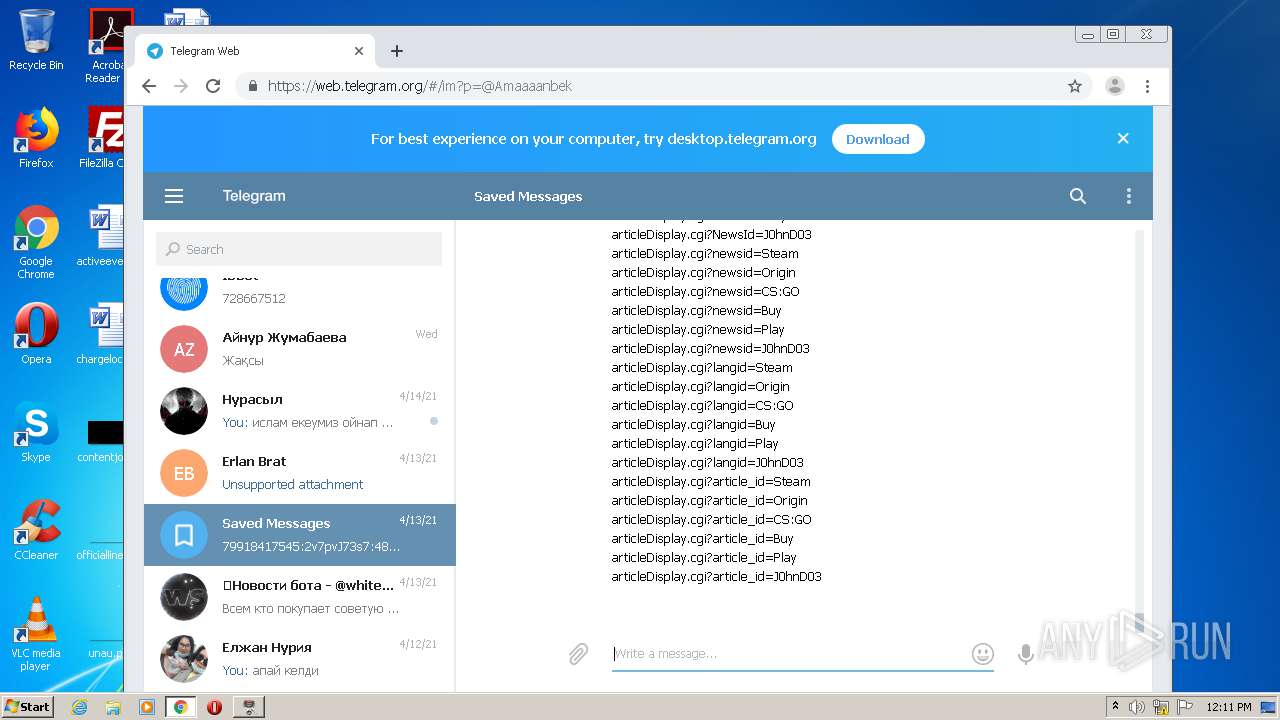Screen dimensions: 1280x720
Task: Open the Firefox desktop shortcut
Action: pyautogui.click(x=36, y=138)
